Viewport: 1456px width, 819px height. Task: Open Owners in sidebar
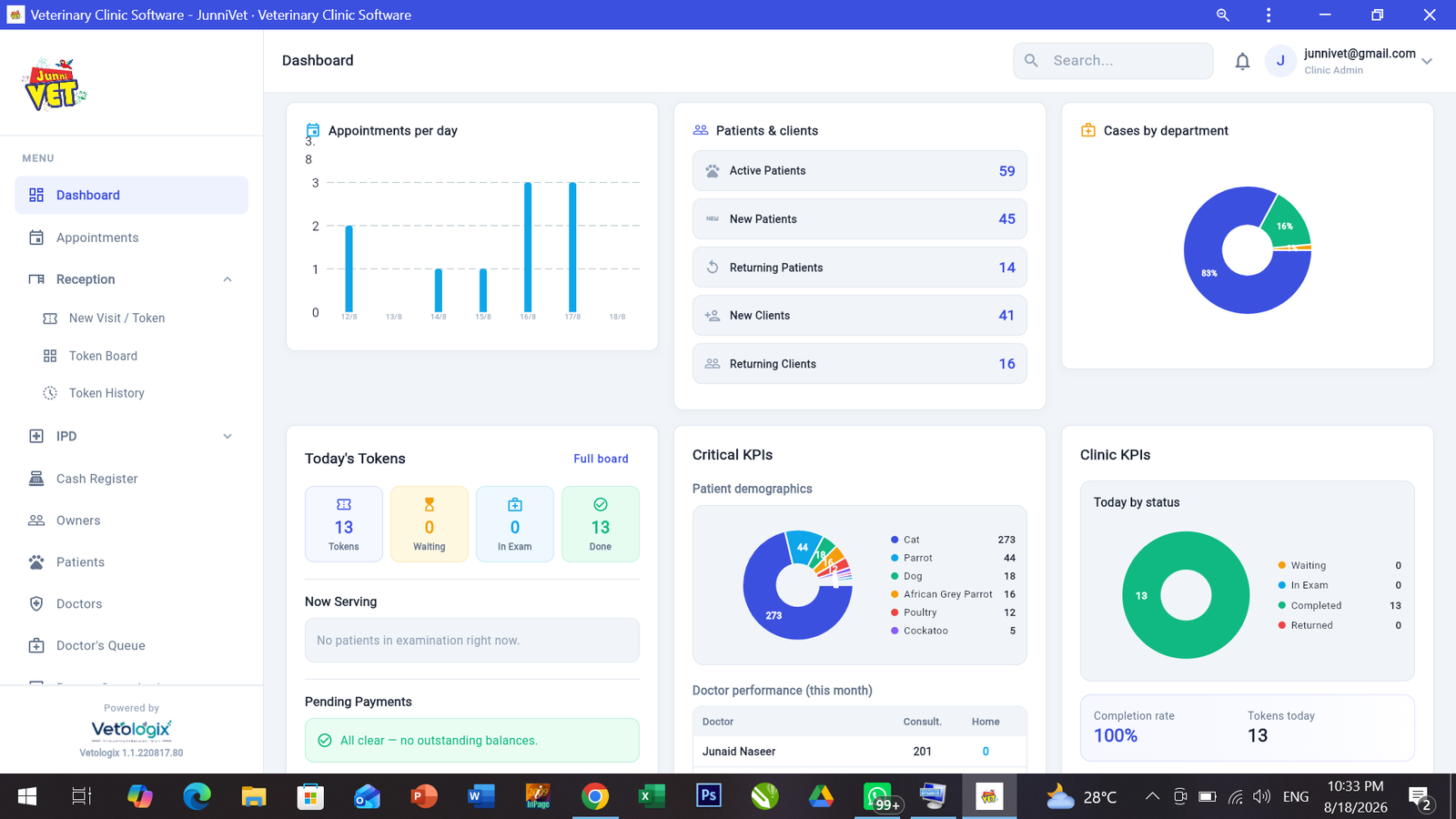pos(131,521)
